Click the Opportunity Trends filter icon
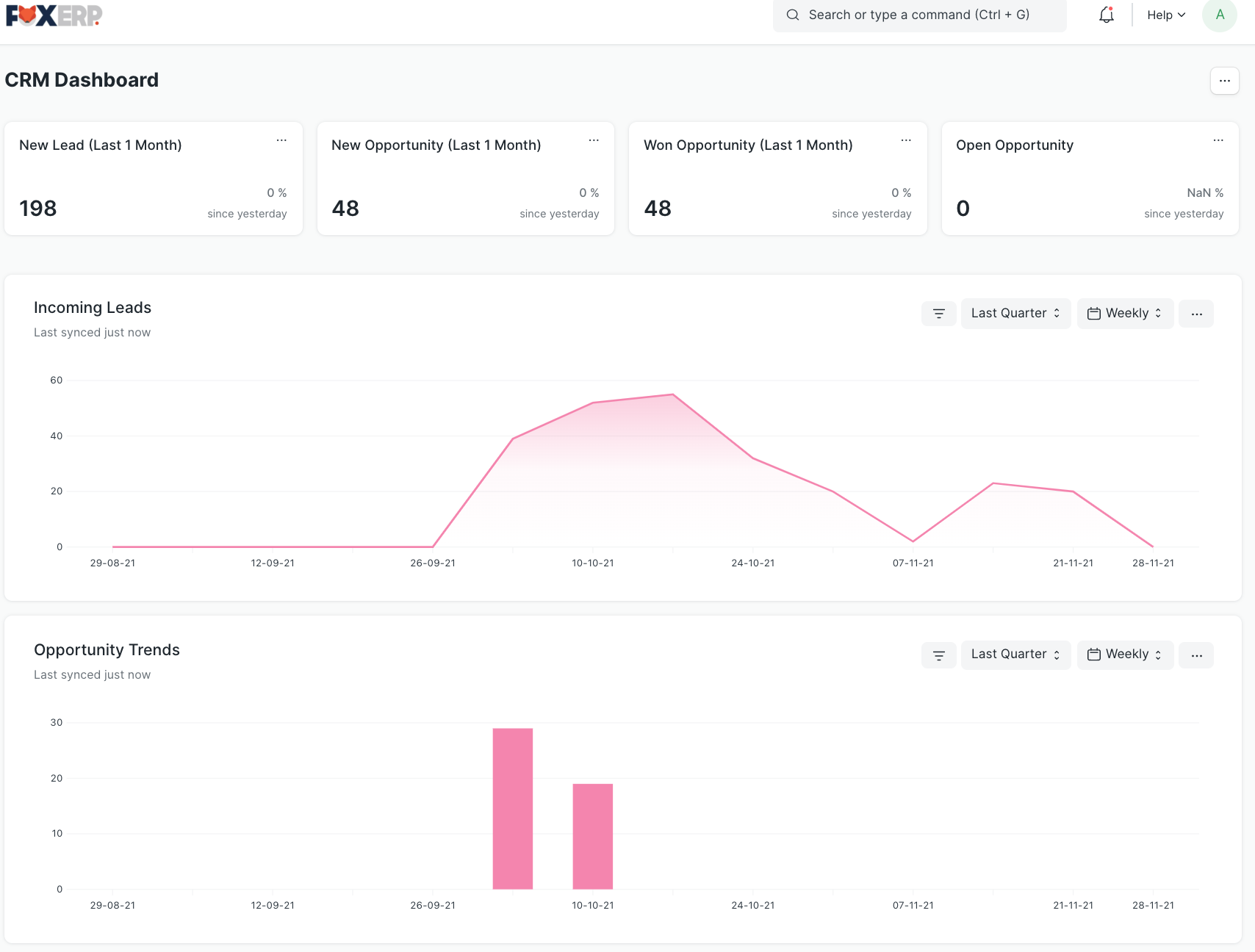Image resolution: width=1255 pixels, height=952 pixels. click(939, 655)
